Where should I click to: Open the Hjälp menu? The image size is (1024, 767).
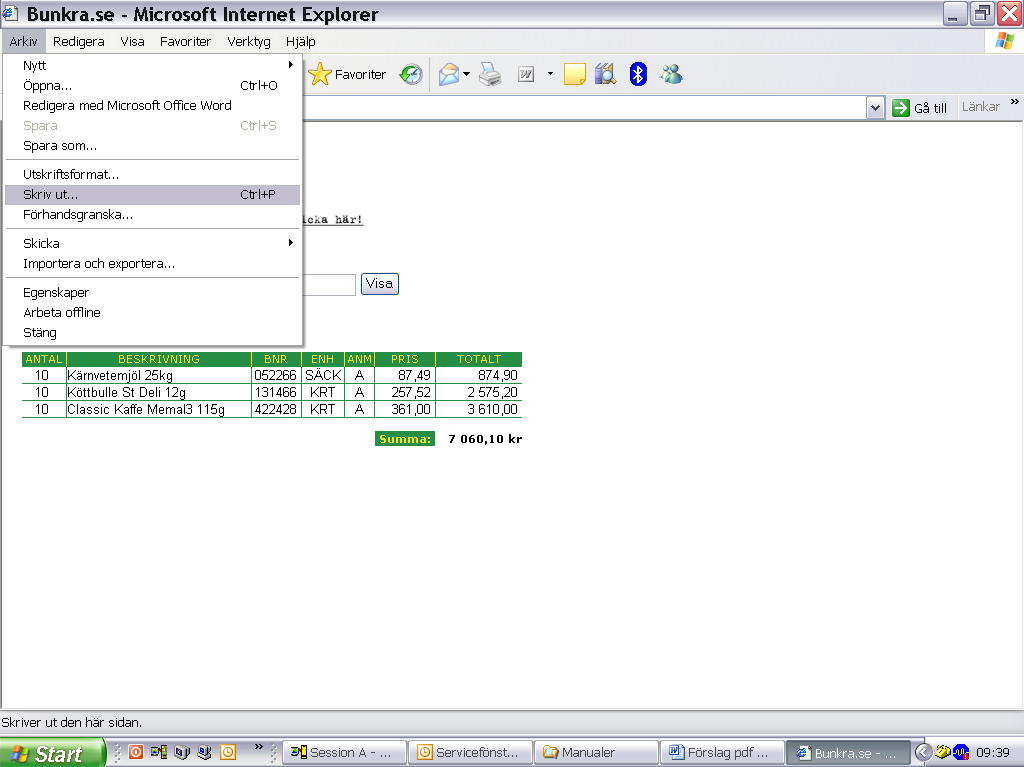coord(300,41)
